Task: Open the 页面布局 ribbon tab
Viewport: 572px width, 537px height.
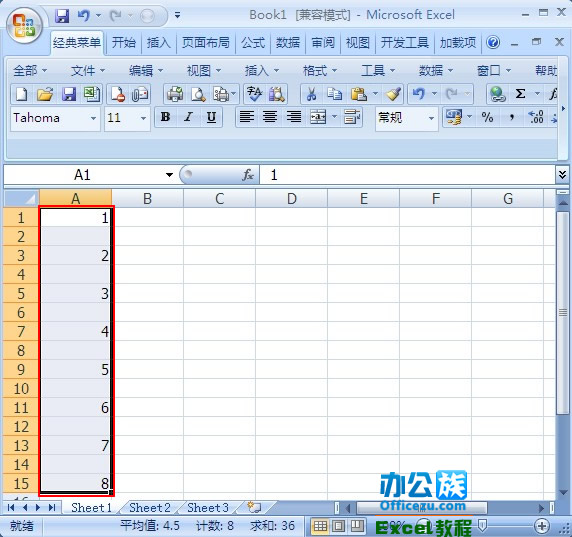Action: pyautogui.click(x=206, y=43)
